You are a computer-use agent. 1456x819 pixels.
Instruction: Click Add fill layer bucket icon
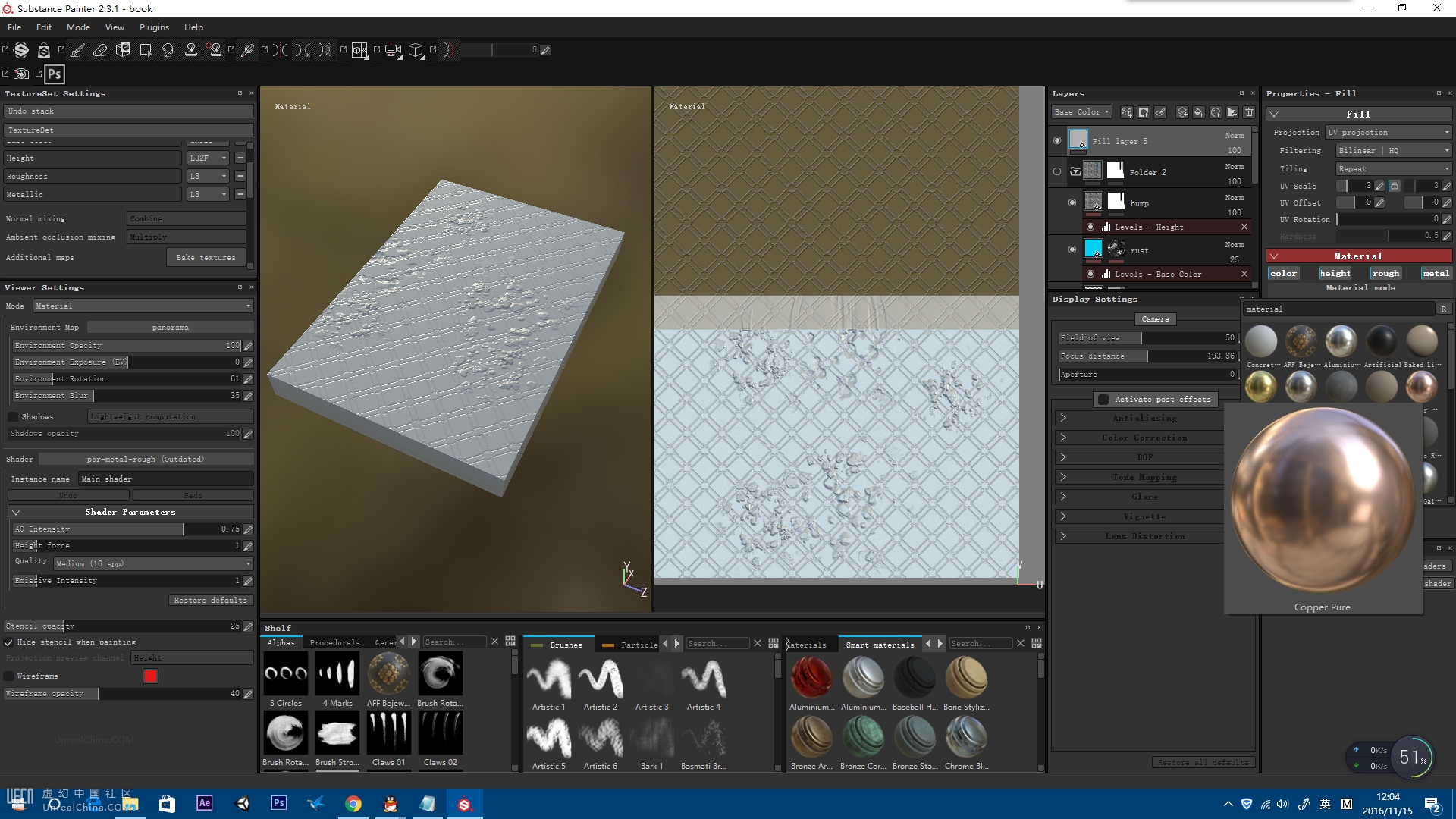(x=1199, y=112)
